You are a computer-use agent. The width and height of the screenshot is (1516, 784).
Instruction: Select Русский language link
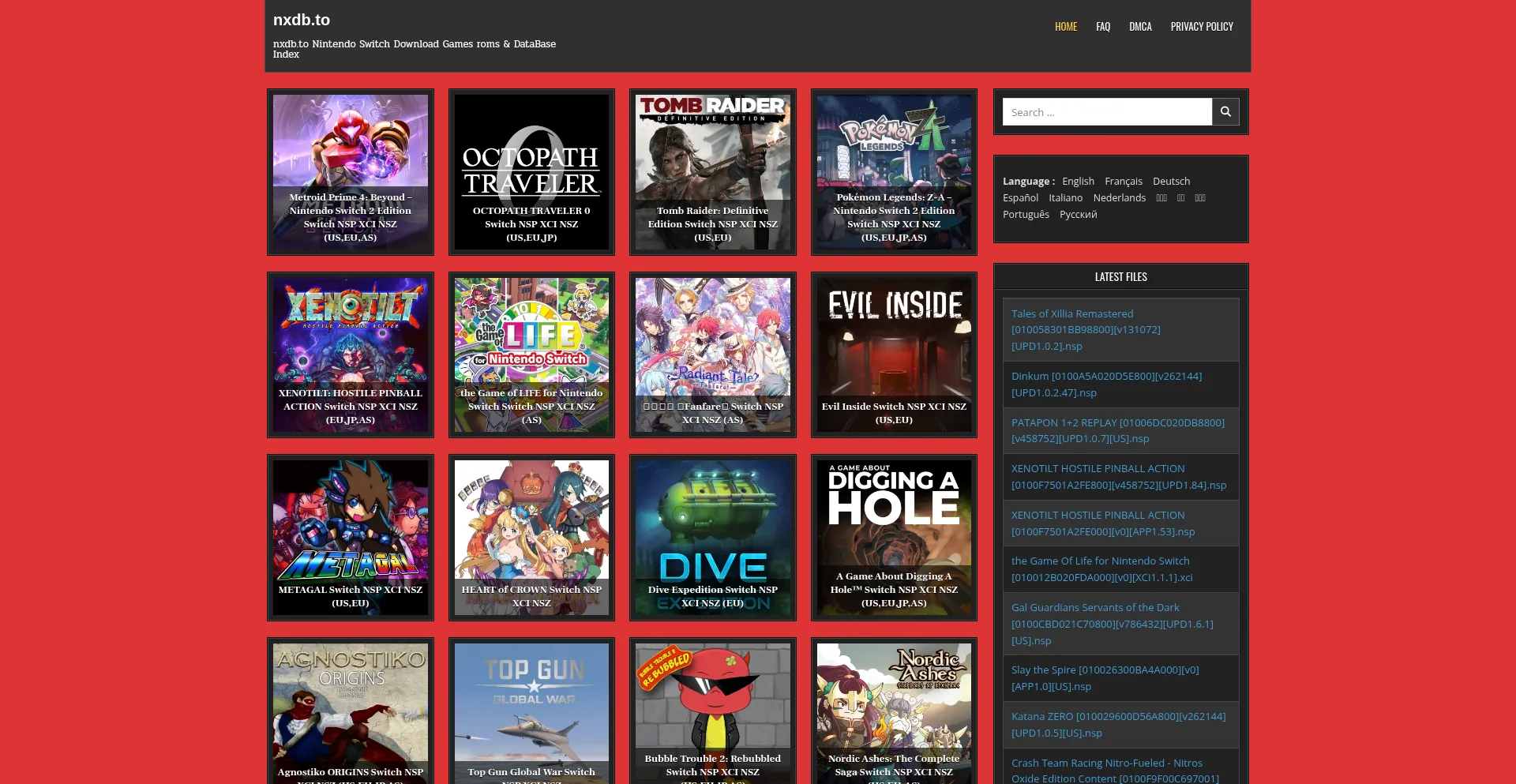pyautogui.click(x=1078, y=215)
